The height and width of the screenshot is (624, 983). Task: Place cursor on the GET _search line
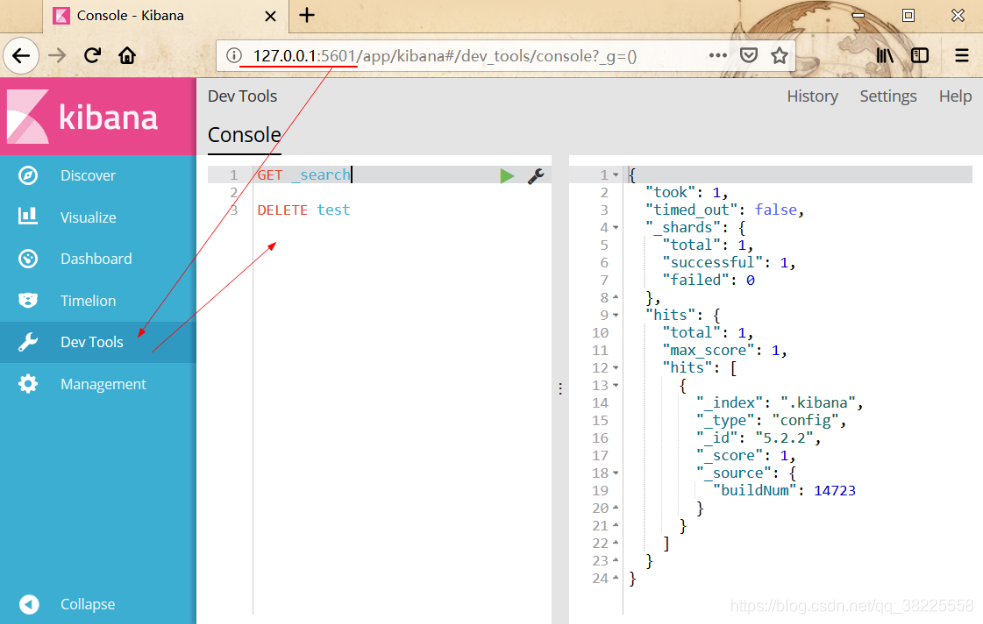point(304,175)
